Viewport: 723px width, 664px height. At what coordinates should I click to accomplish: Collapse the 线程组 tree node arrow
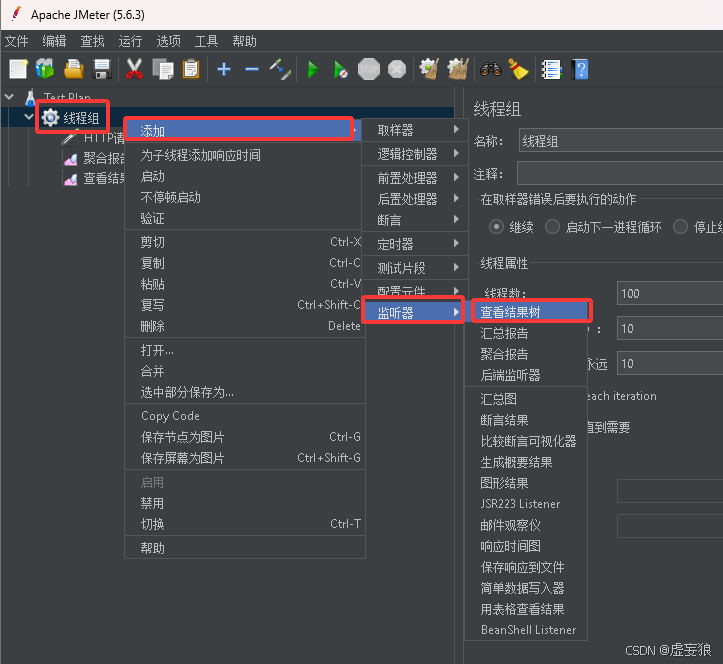pyautogui.click(x=29, y=117)
